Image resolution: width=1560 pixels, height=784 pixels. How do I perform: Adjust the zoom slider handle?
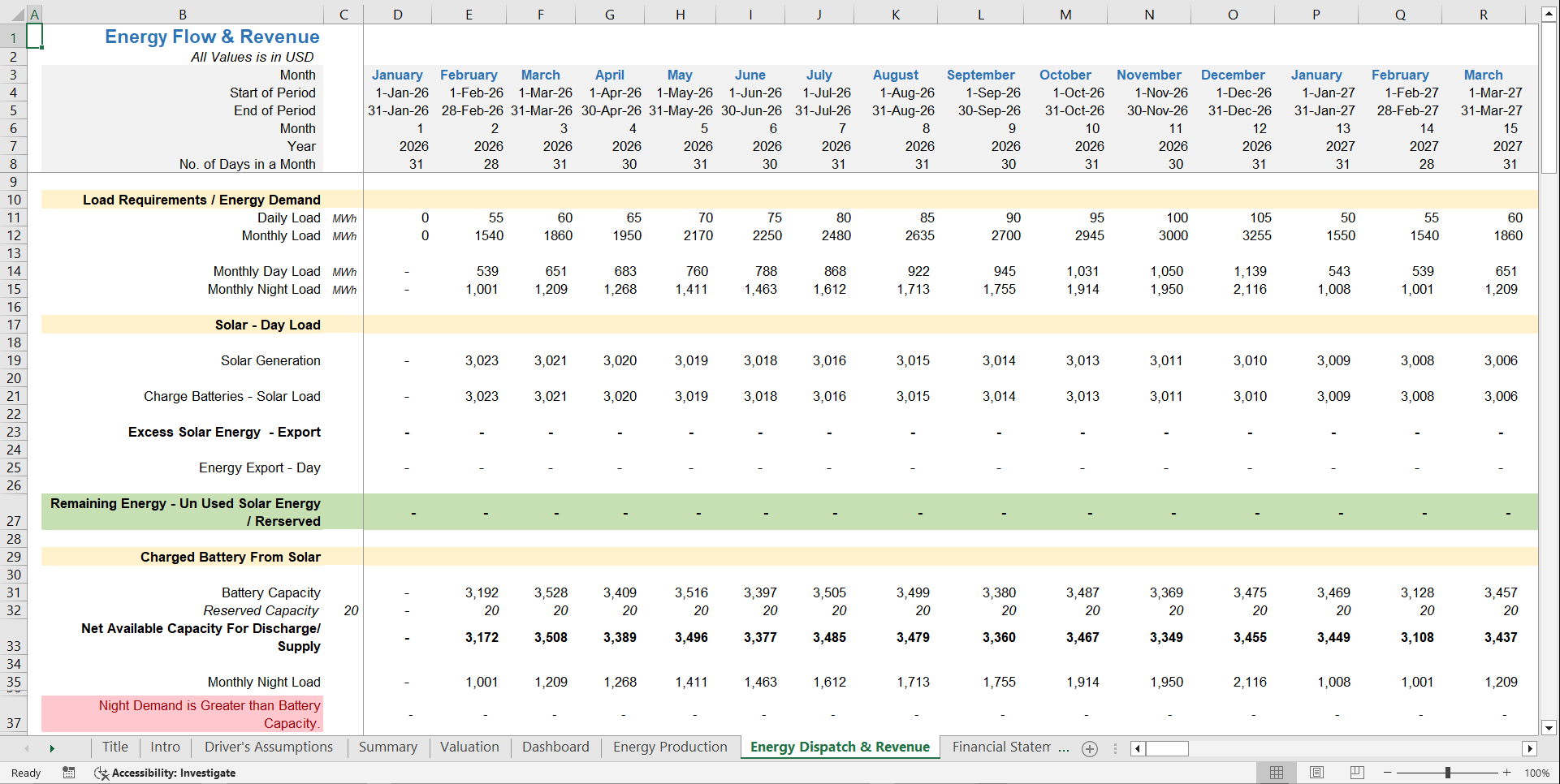1450,773
